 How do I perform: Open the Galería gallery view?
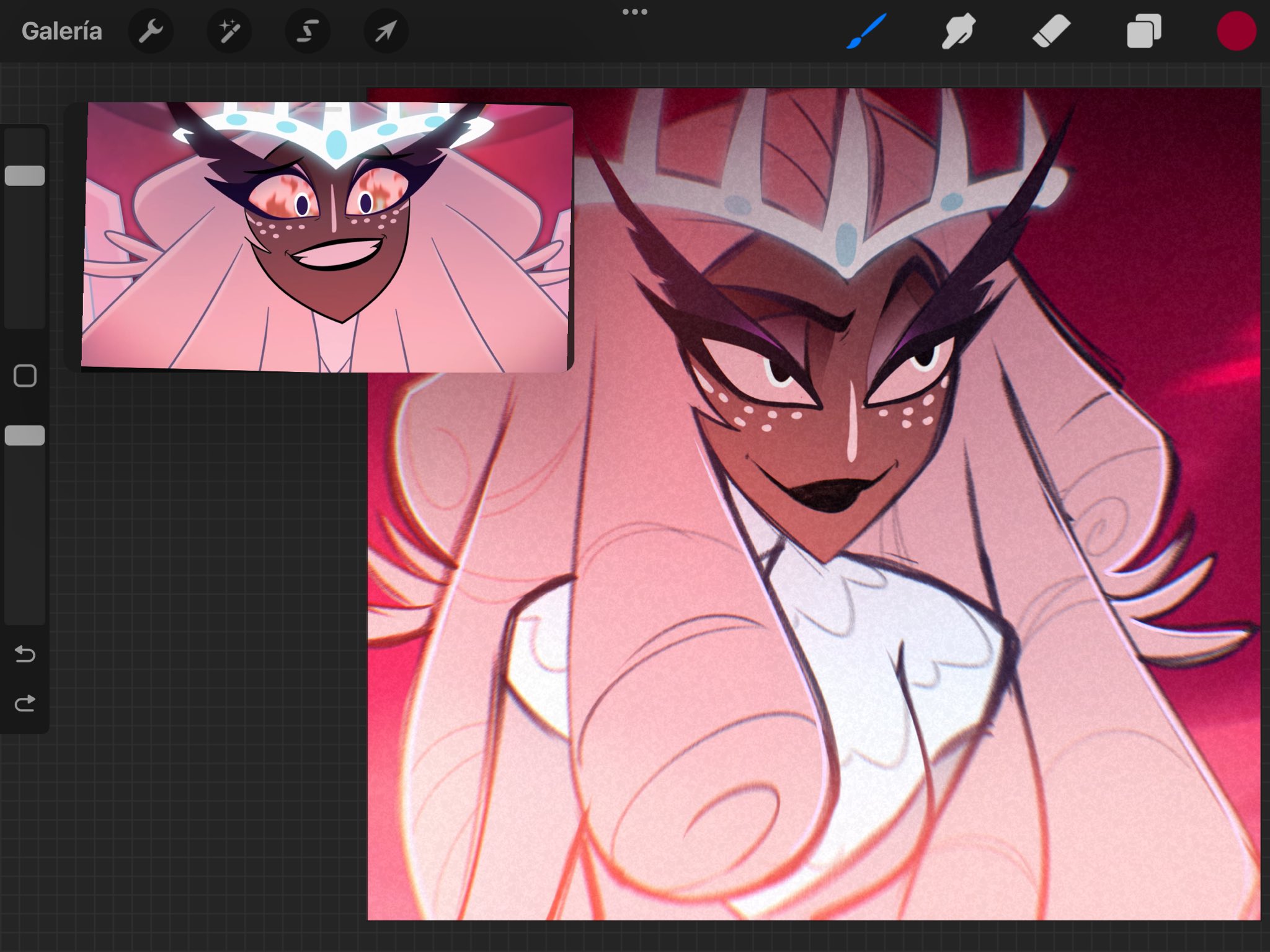[61, 31]
